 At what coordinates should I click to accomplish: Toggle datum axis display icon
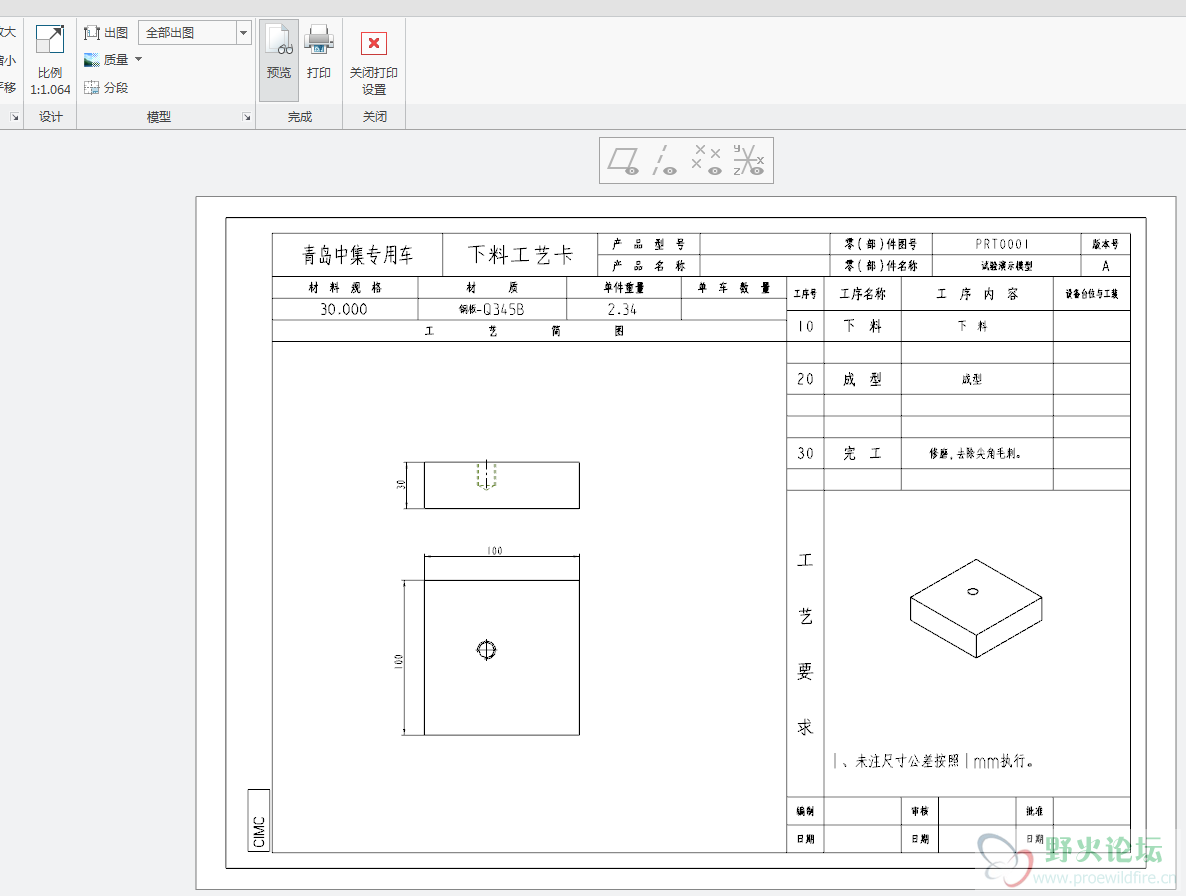(x=664, y=160)
